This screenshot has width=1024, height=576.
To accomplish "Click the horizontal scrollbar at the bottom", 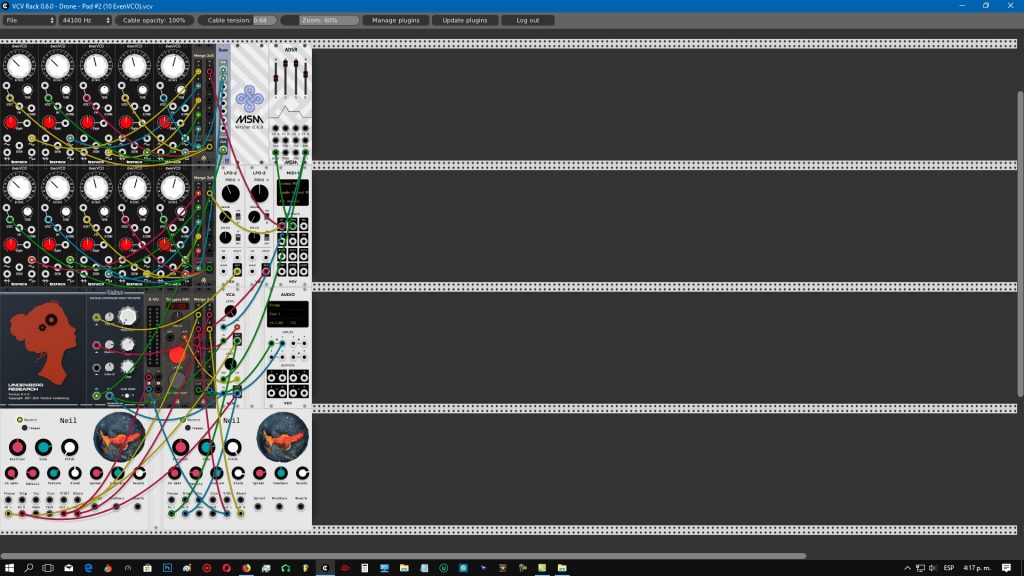I will coord(403,556).
